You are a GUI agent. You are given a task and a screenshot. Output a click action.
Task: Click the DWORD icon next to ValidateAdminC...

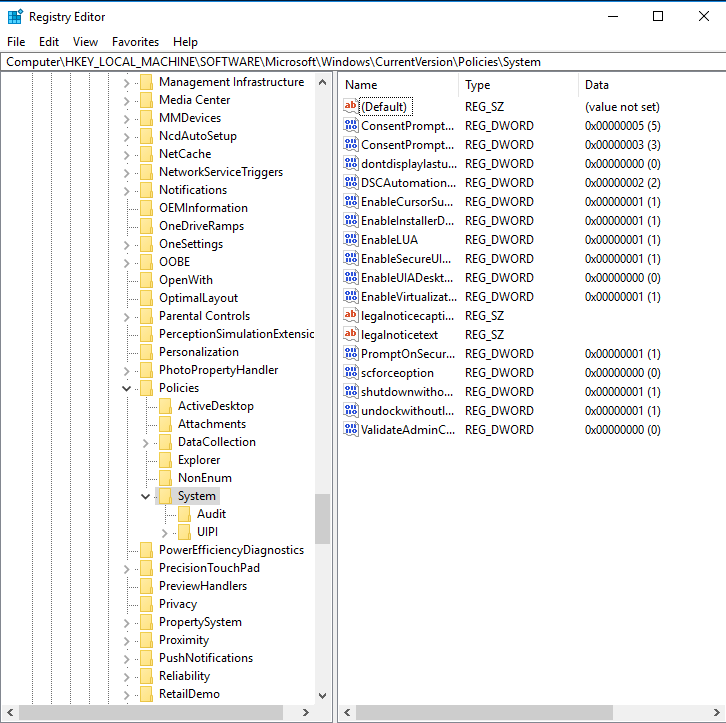(350, 429)
